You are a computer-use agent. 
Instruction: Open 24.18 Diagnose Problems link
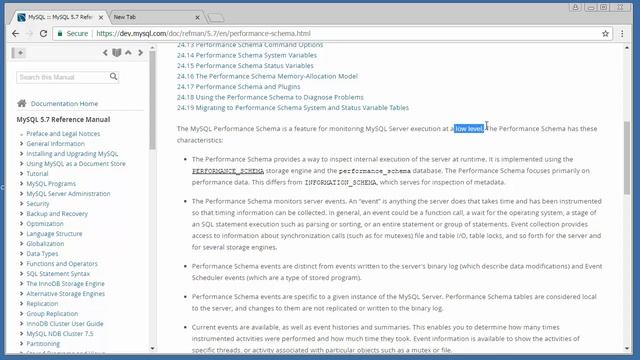point(270,97)
